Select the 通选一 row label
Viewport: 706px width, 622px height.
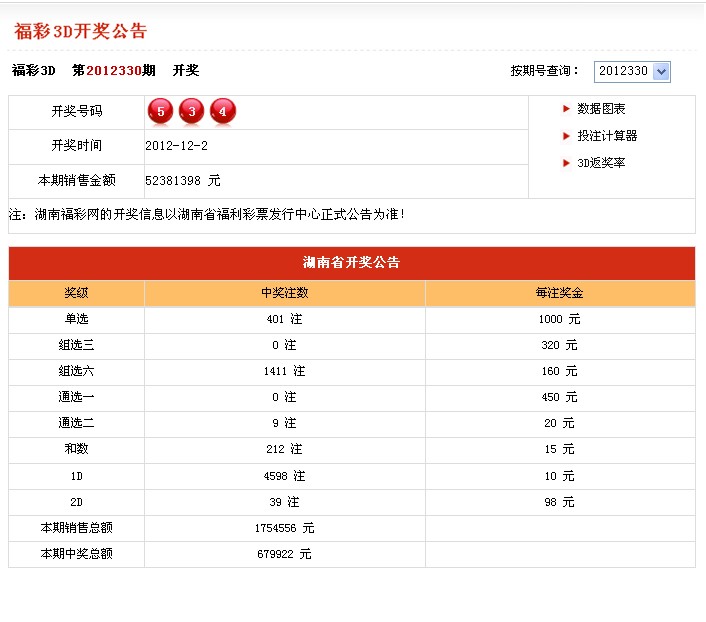[x=77, y=397]
